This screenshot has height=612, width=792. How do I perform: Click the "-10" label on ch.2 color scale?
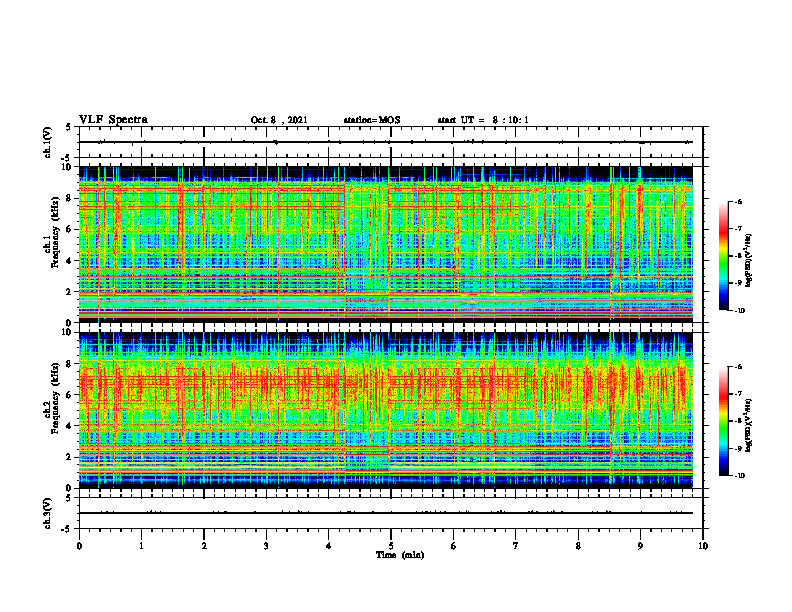pyautogui.click(x=739, y=476)
